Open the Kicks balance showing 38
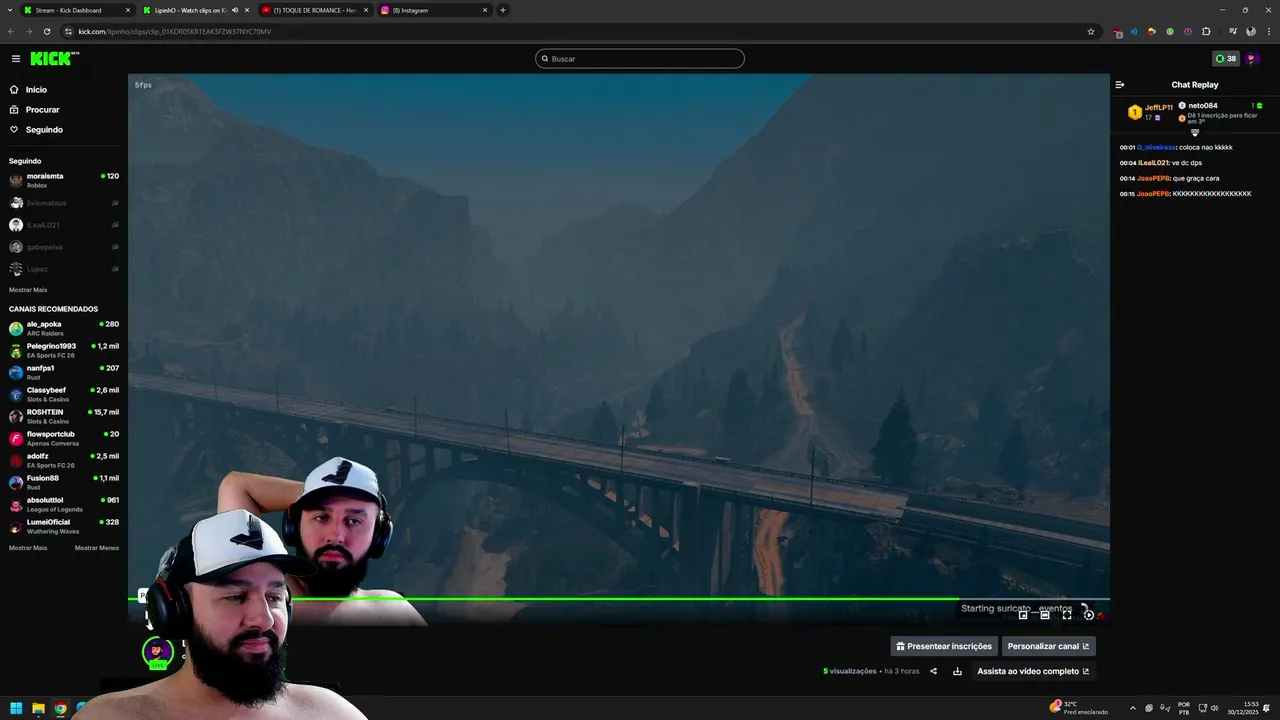The width and height of the screenshot is (1280, 720). 1225,59
